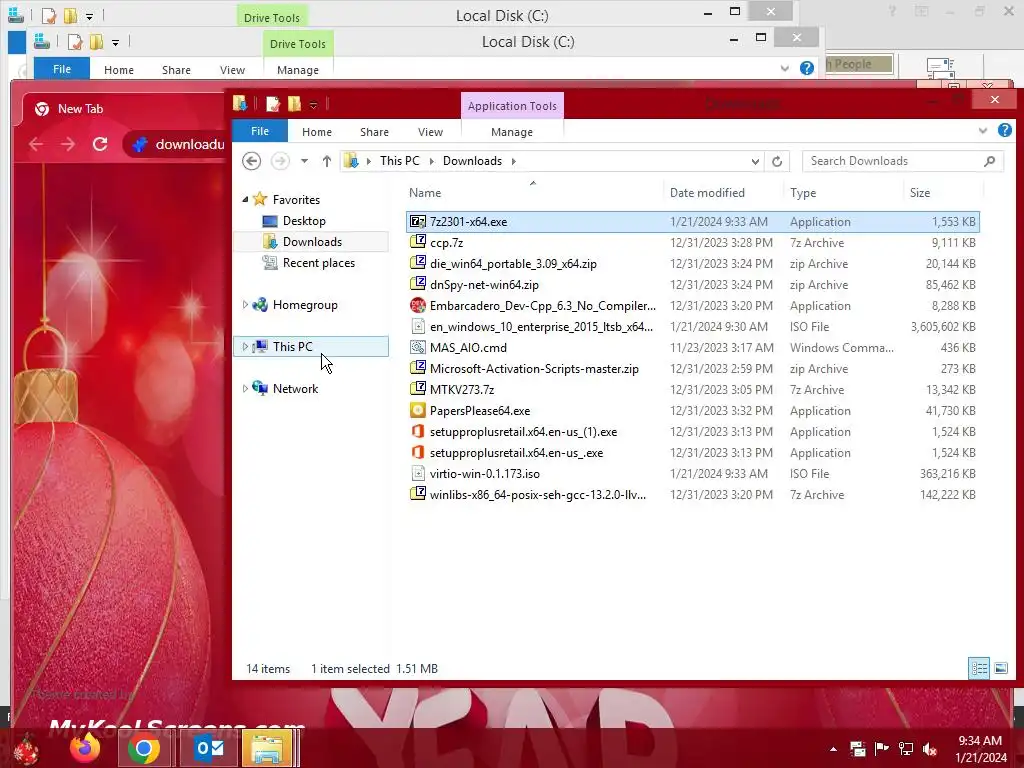Click This PC in the address breadcrumb
Viewport: 1024px width, 768px height.
click(400, 161)
